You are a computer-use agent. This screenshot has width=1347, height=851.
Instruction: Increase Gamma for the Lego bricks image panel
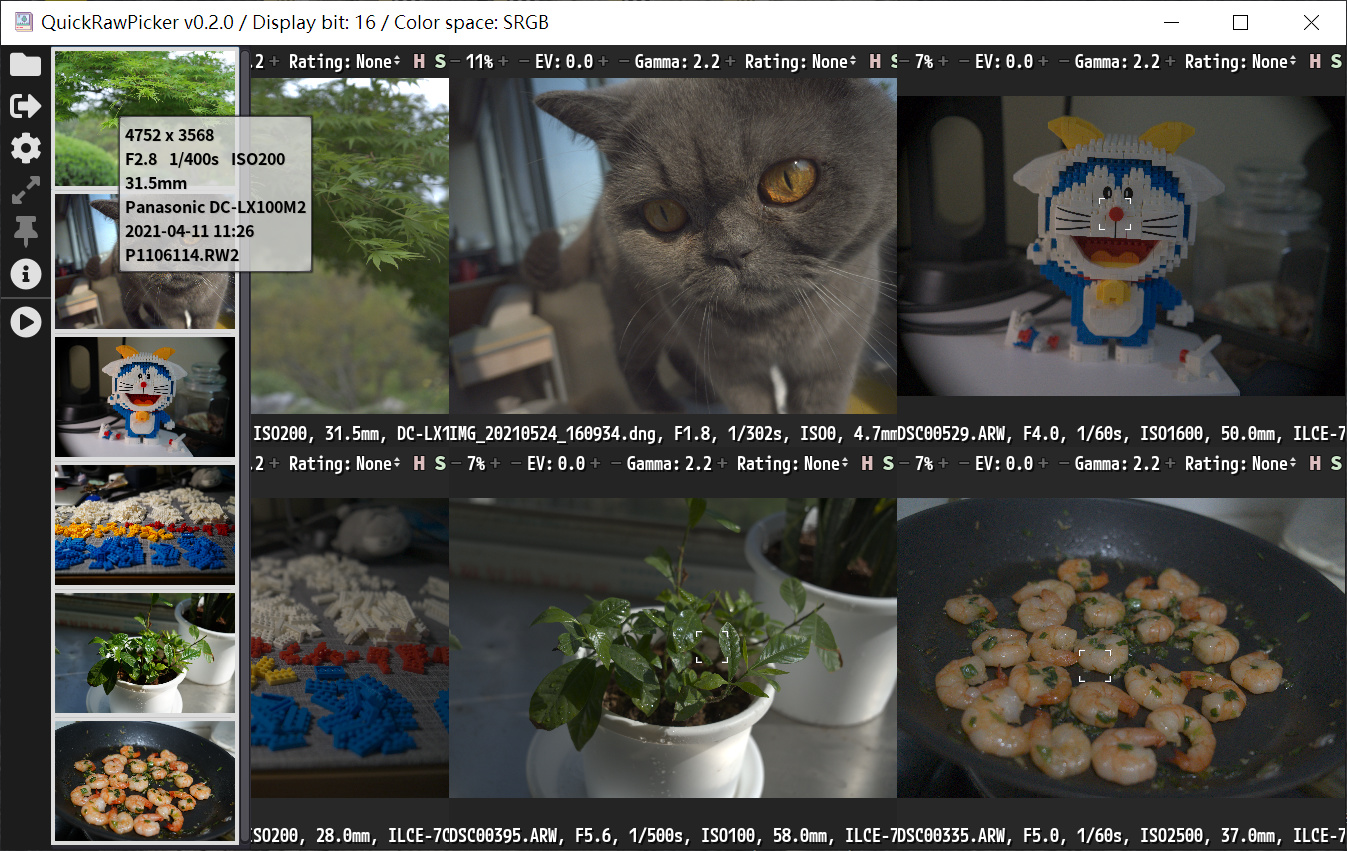pos(275,464)
